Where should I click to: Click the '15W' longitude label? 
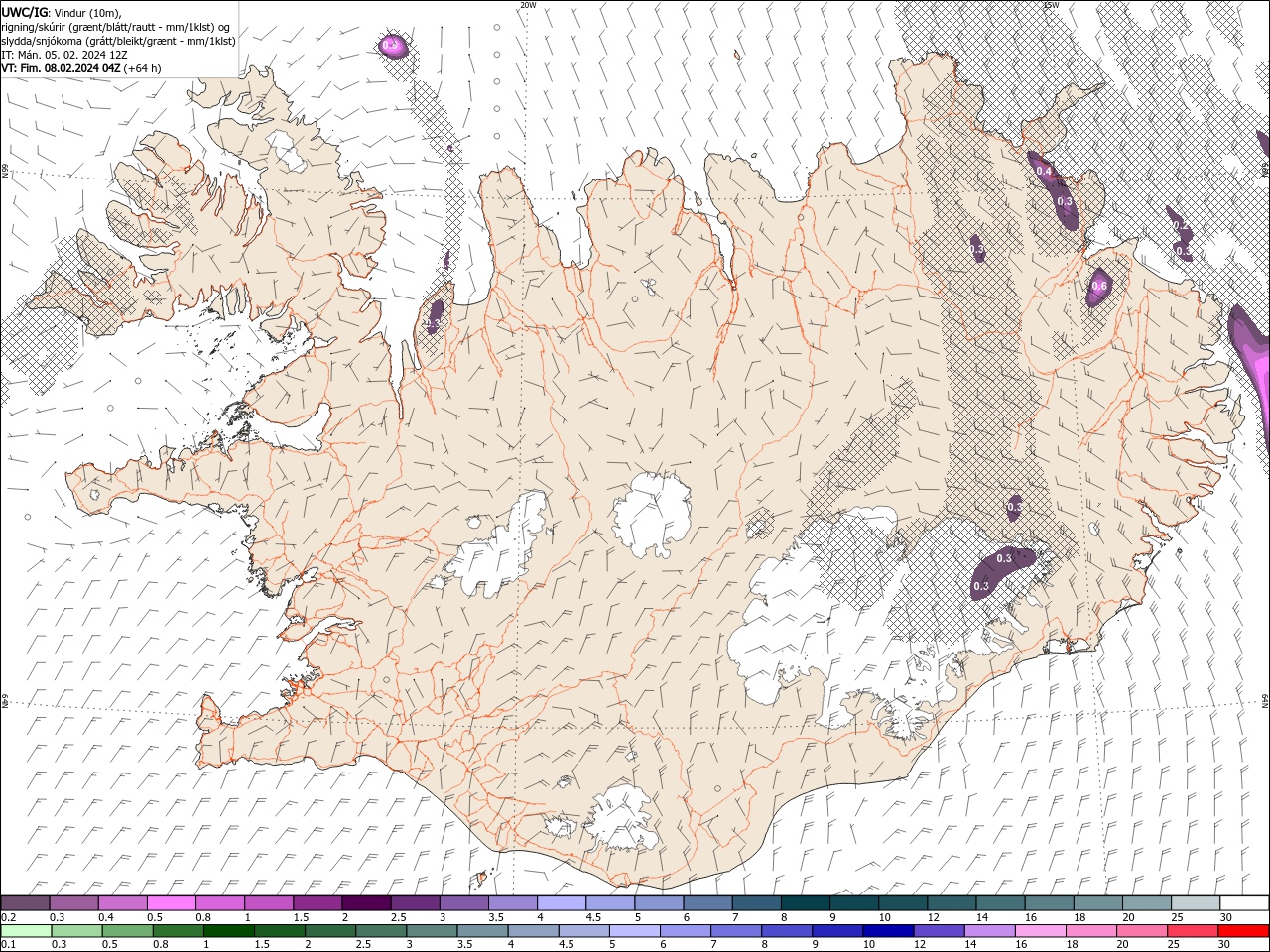coord(1051,5)
